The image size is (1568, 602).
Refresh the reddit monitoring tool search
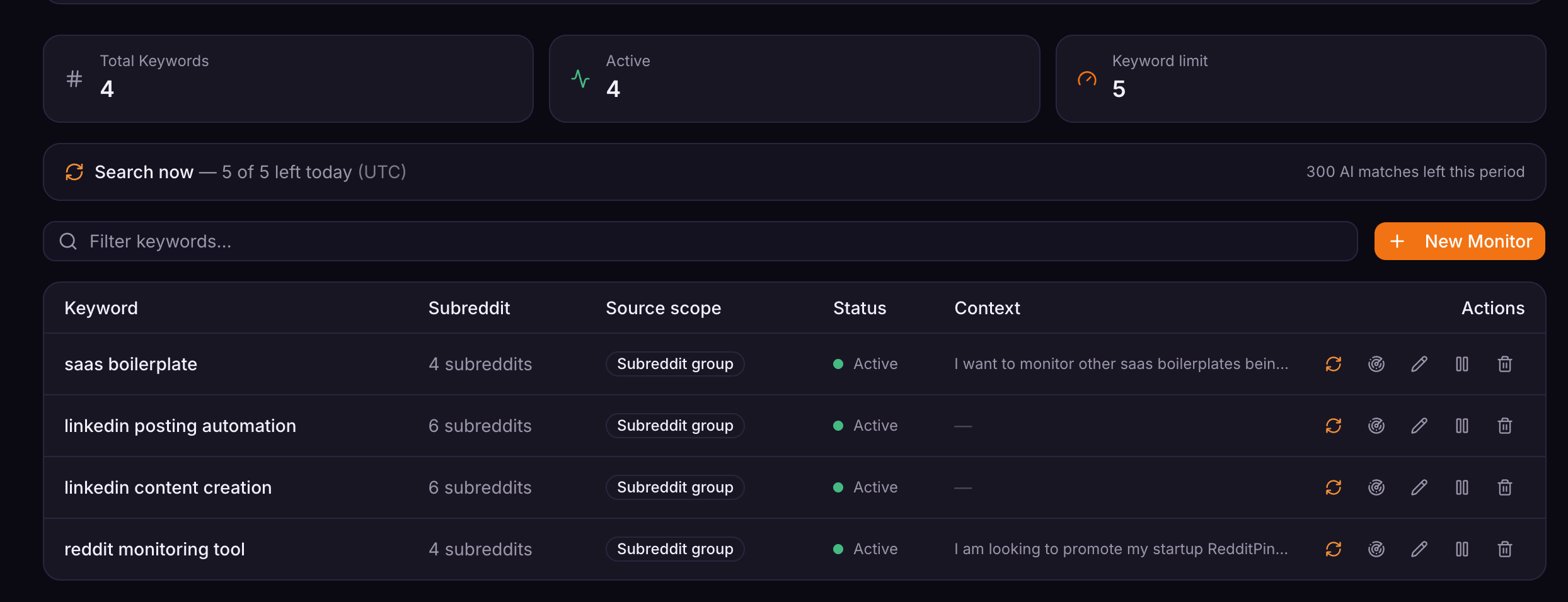coord(1334,549)
